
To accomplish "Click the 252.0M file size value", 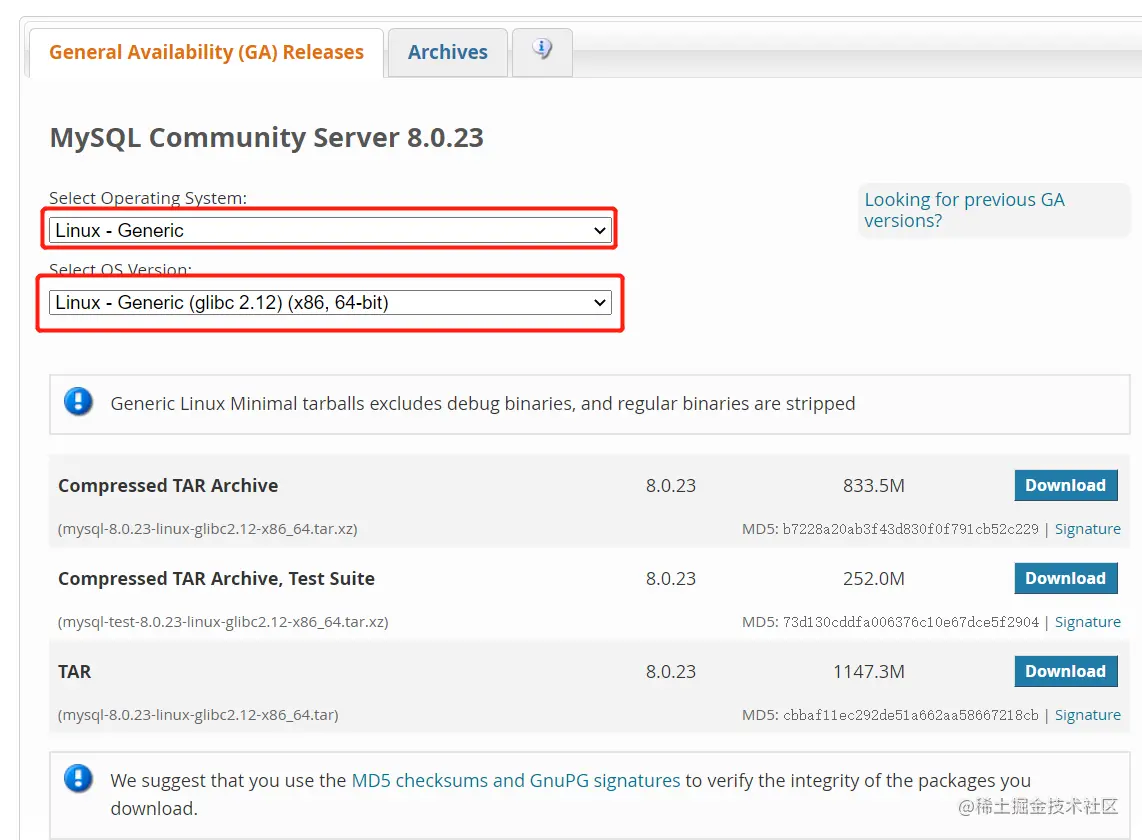I will [x=873, y=578].
